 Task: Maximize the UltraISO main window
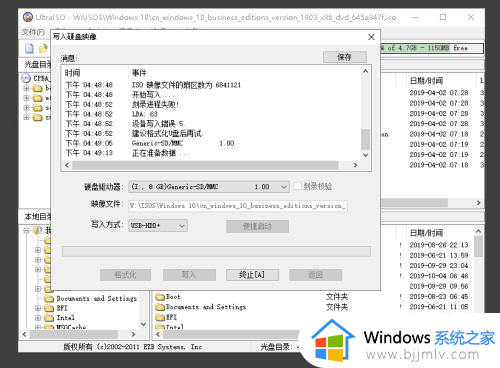[443, 17]
